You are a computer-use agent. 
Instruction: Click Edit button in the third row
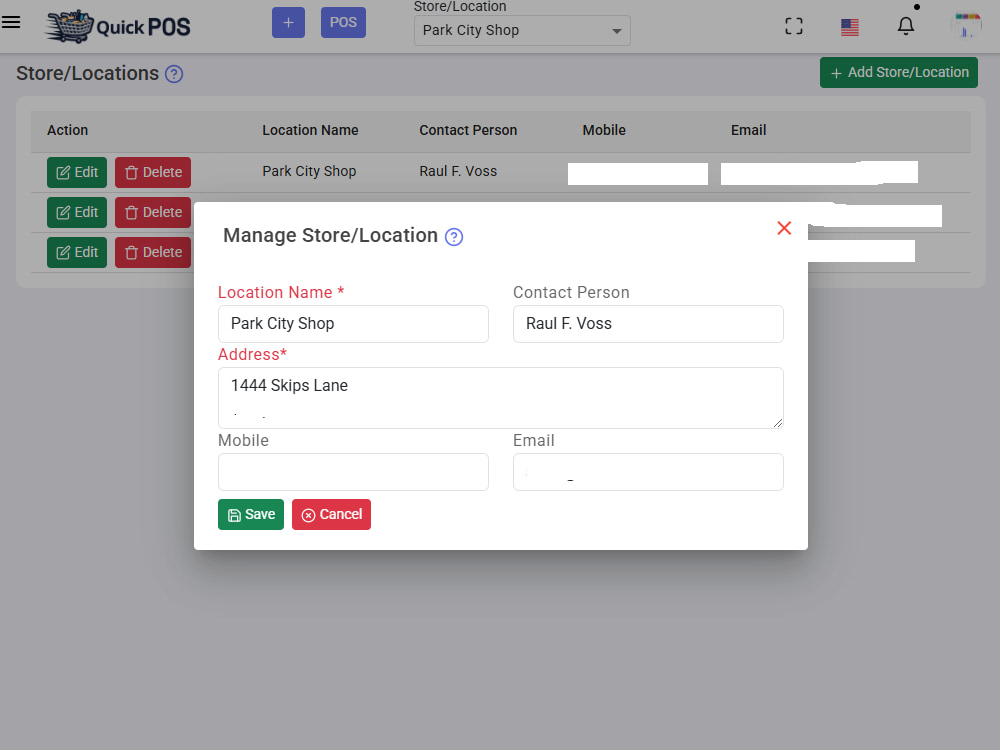[x=77, y=253]
